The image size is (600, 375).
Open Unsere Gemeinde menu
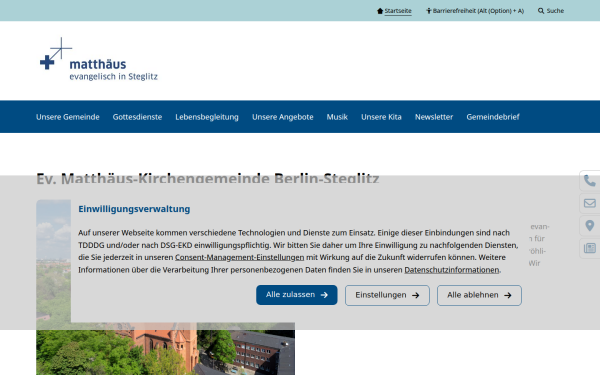point(68,117)
